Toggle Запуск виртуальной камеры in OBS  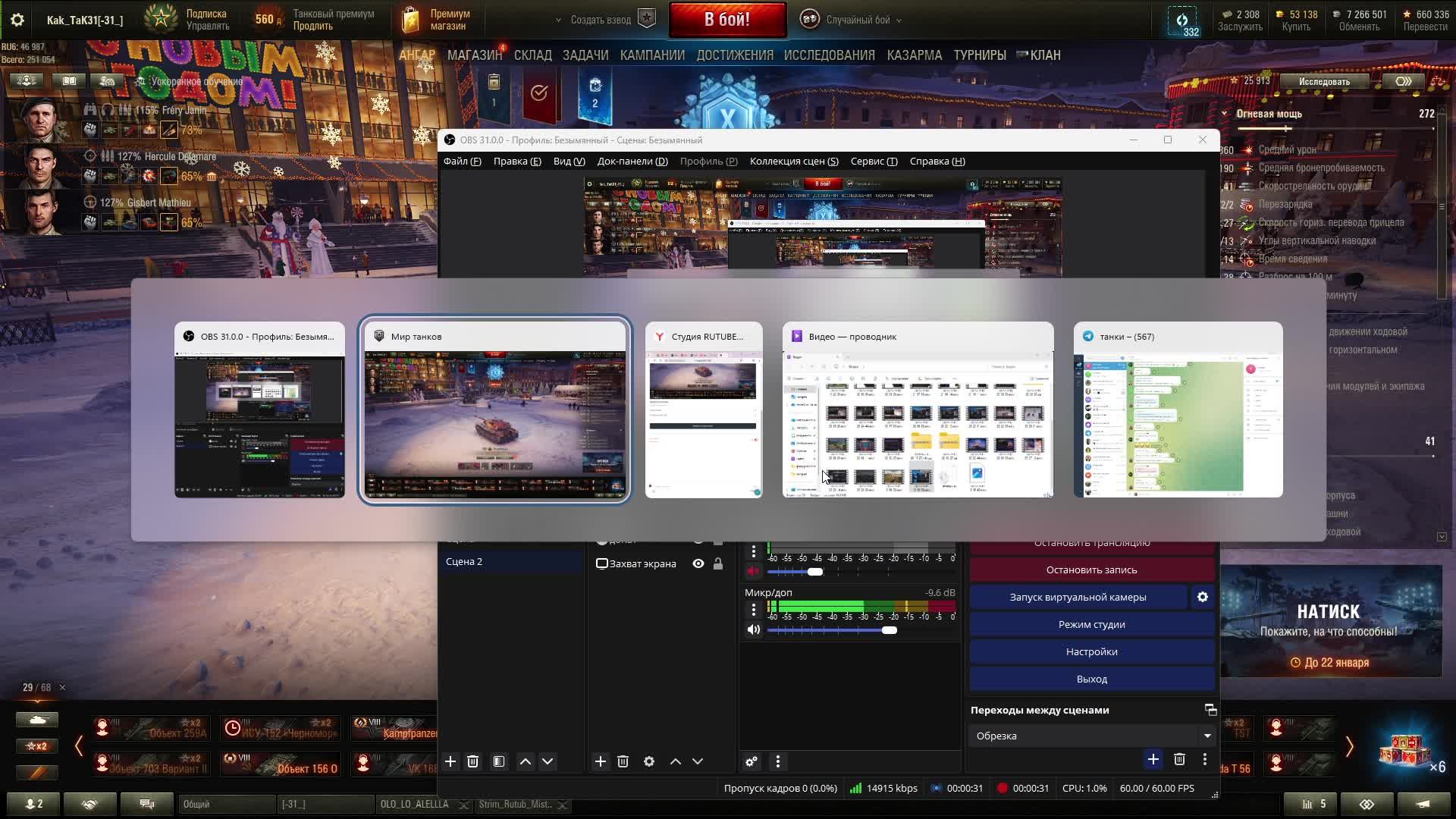coord(1078,598)
